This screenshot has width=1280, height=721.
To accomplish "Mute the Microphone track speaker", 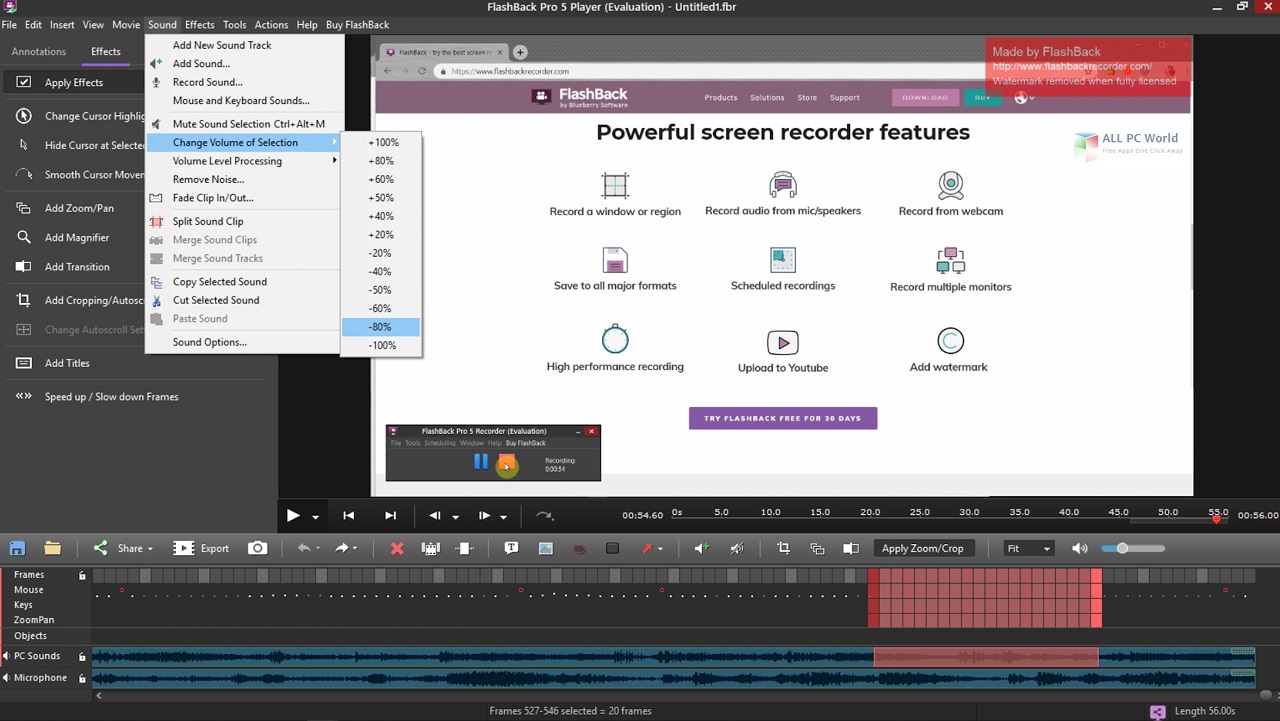I will [6, 678].
